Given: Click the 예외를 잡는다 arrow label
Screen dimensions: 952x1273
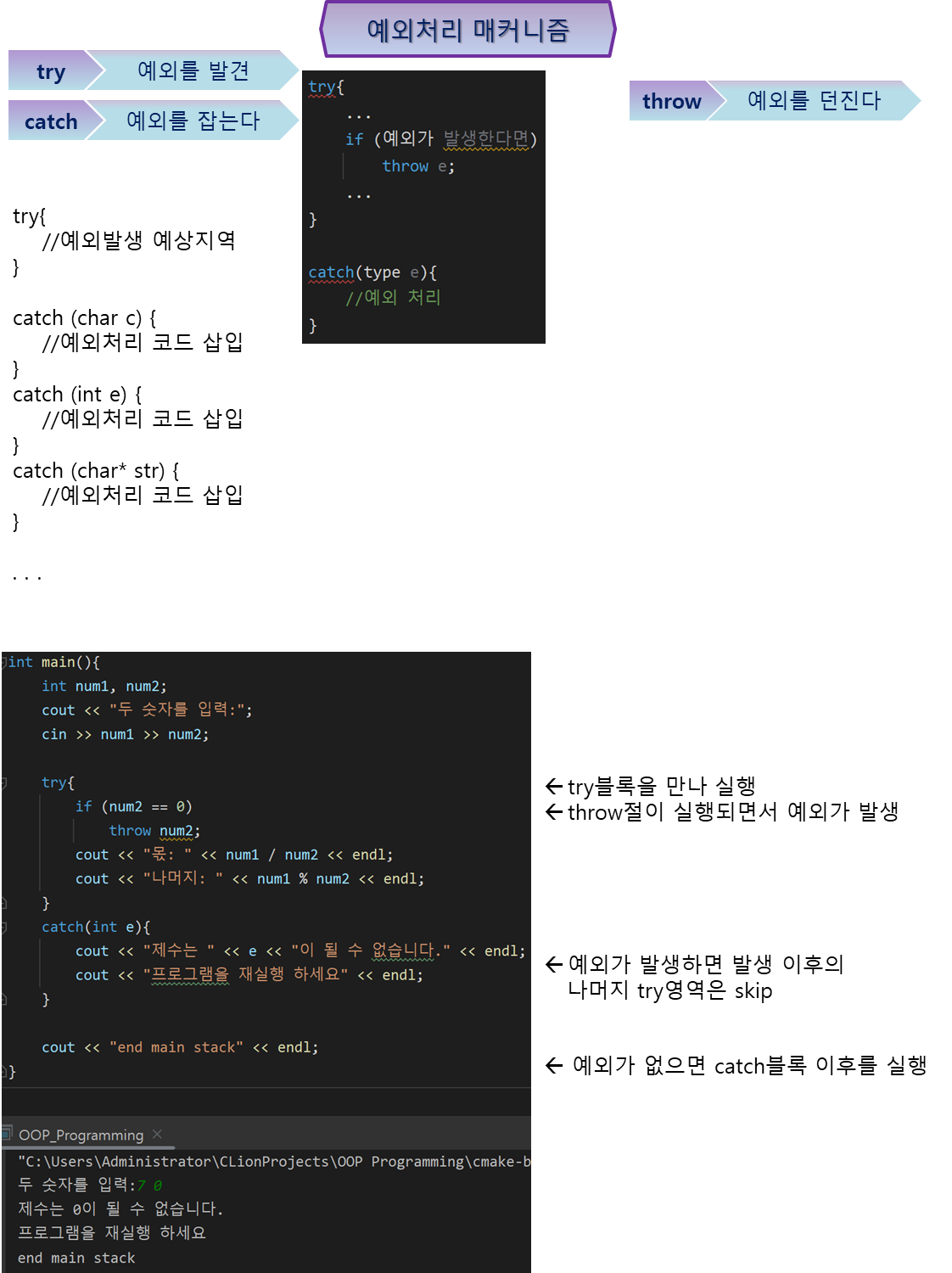Looking at the screenshot, I should tap(193, 121).
